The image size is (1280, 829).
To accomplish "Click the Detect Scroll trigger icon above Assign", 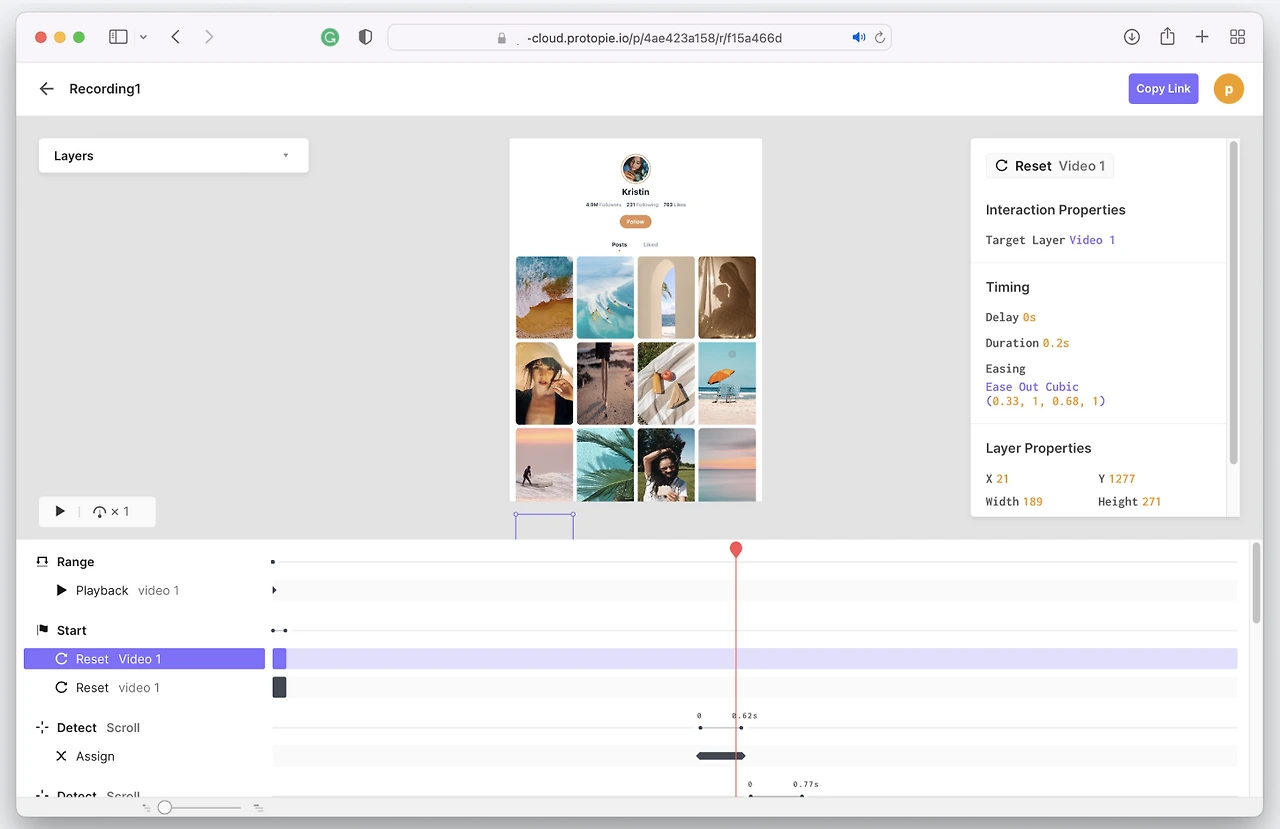I will point(42,728).
